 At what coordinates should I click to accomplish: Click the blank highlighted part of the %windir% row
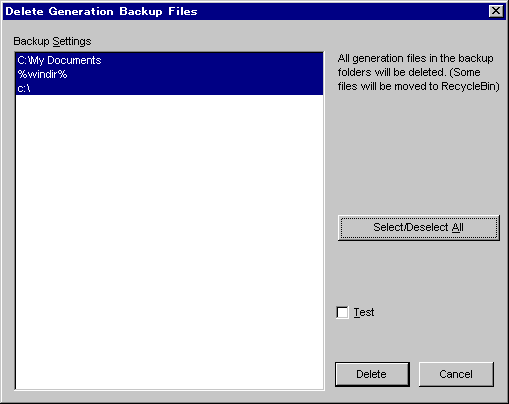[x=195, y=74]
